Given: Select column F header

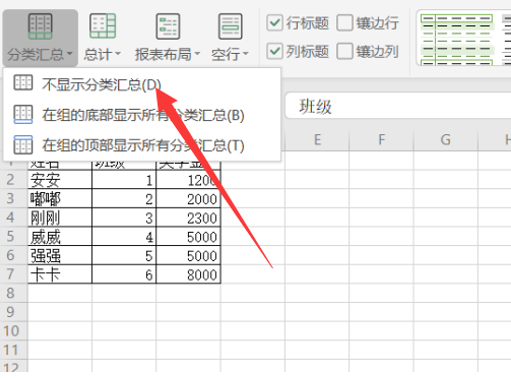Looking at the screenshot, I should pos(381,139).
